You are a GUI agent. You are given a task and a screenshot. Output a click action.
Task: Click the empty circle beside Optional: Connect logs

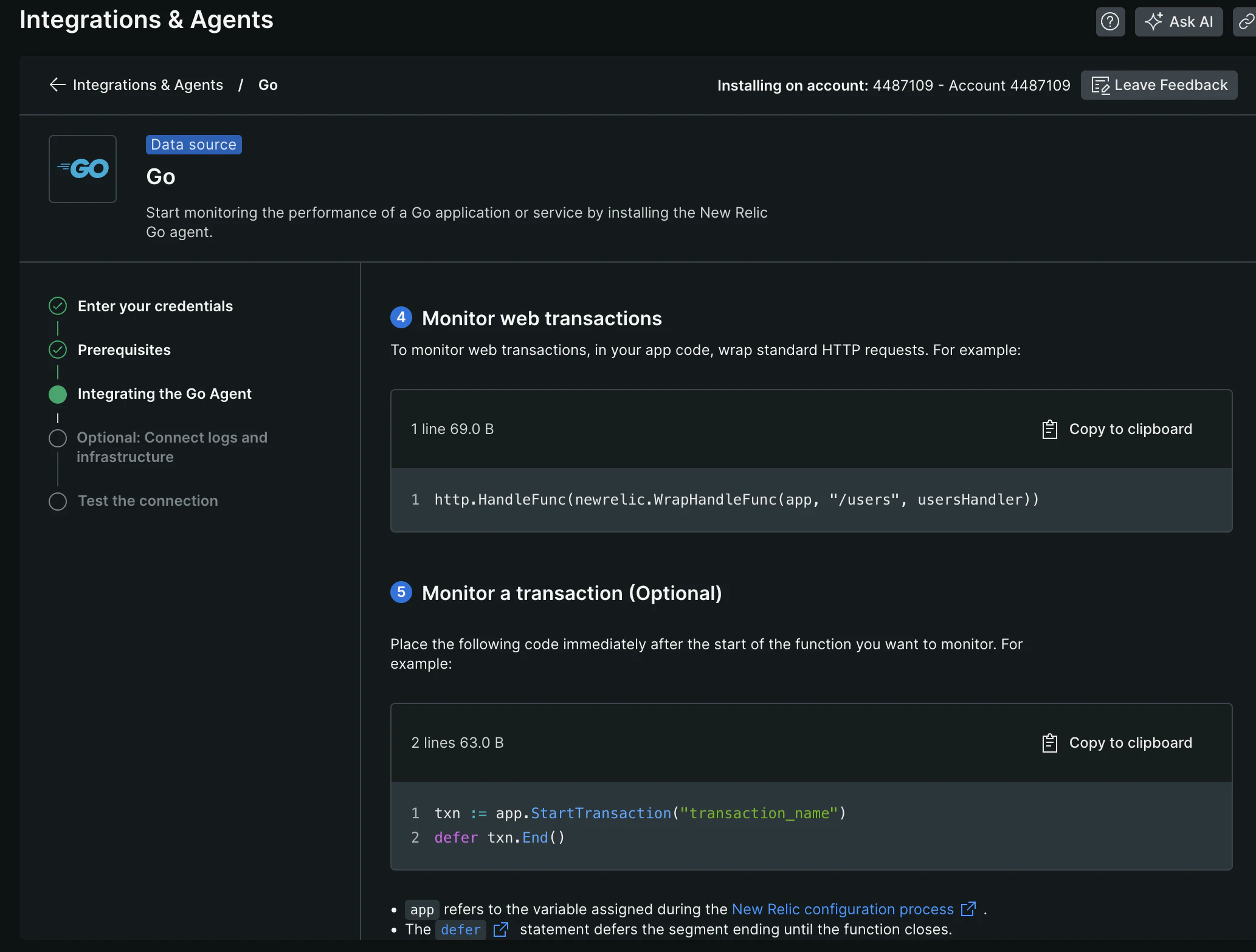(58, 438)
